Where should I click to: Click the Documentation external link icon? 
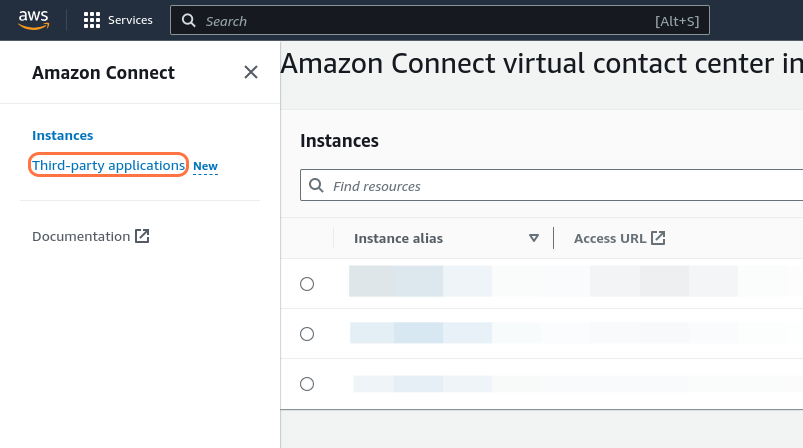pos(142,237)
